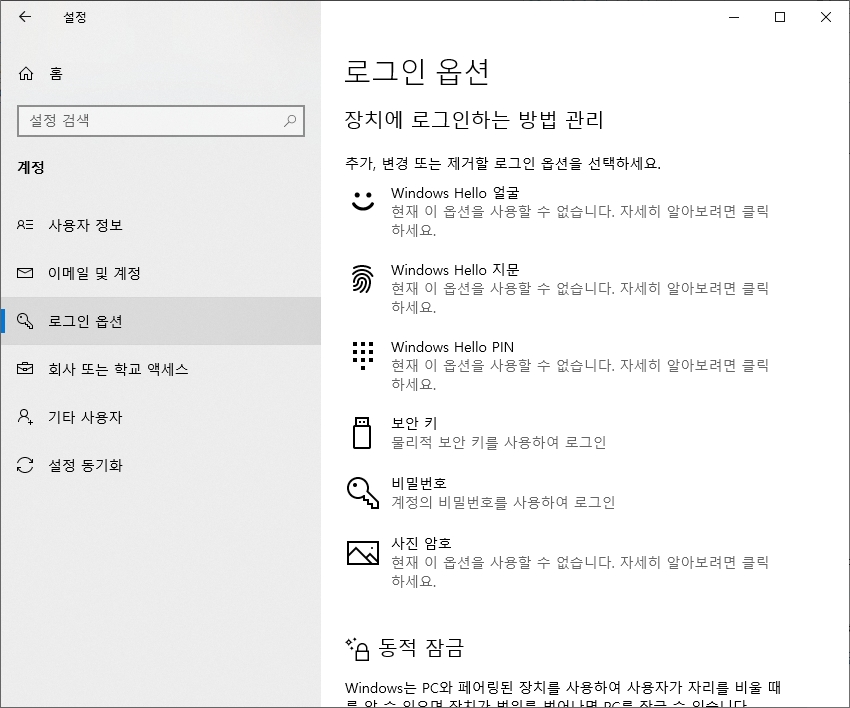Open the 사용자 정보 menu item

(161, 225)
